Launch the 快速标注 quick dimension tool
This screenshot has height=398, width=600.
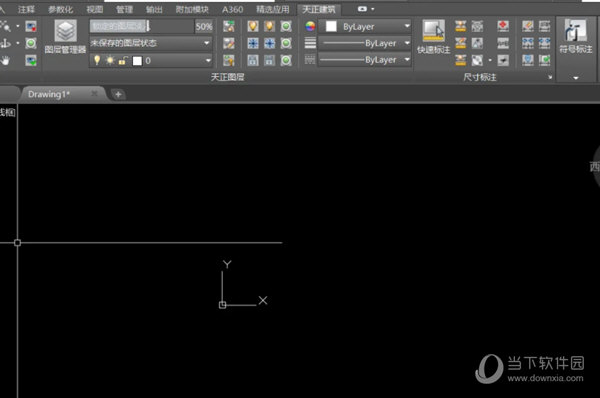click(433, 36)
